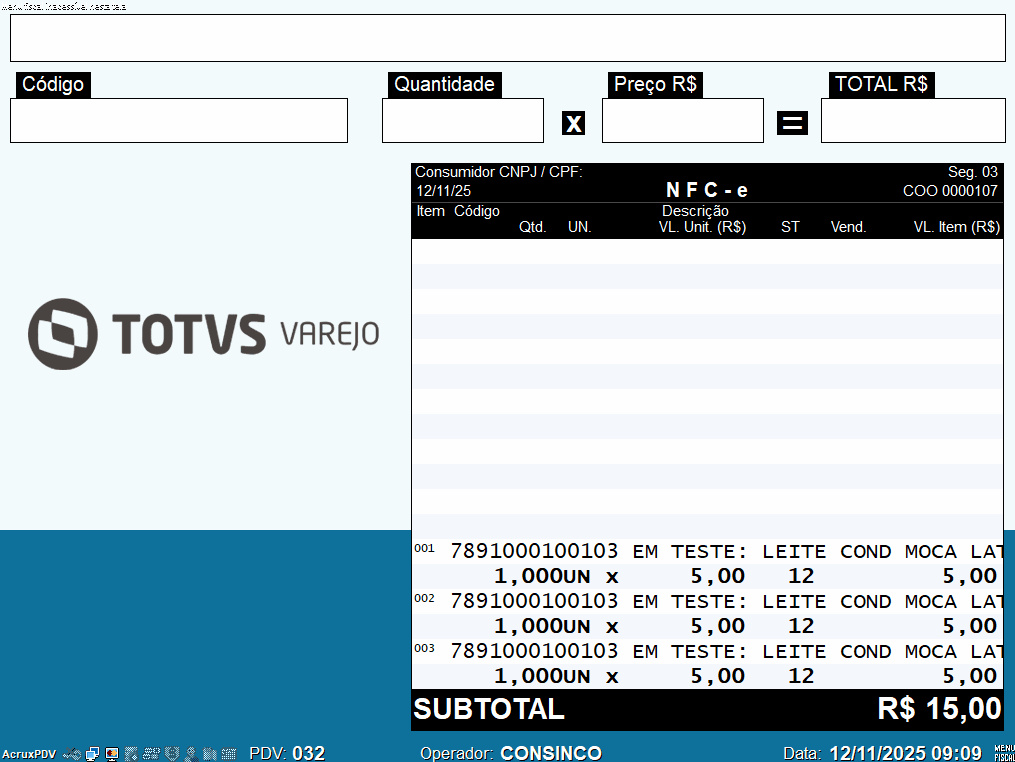The width and height of the screenshot is (1015, 762).
Task: Select item 003 barcode 7891000100103
Action: click(x=534, y=651)
